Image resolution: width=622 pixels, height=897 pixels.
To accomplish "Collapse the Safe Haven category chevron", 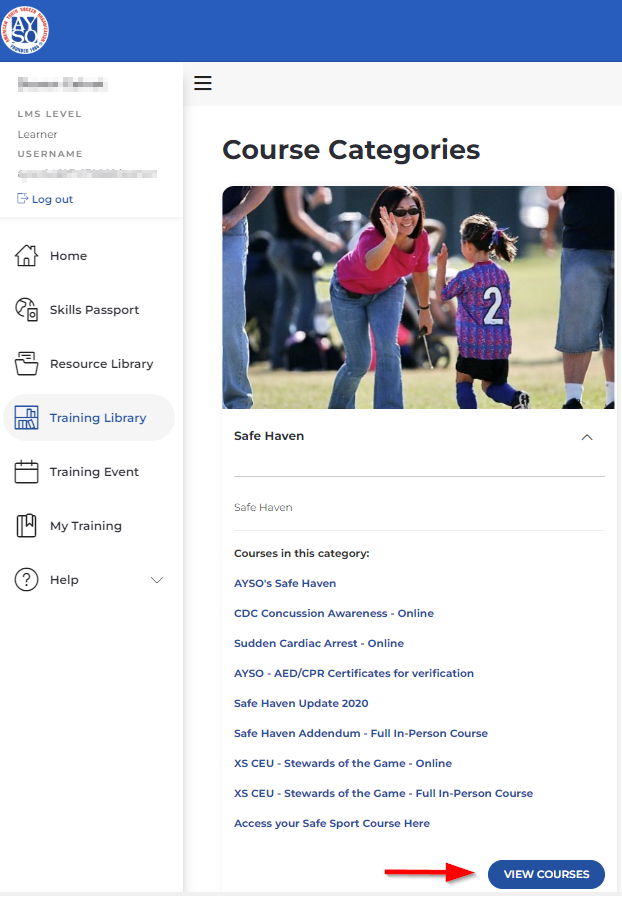I will coord(587,437).
